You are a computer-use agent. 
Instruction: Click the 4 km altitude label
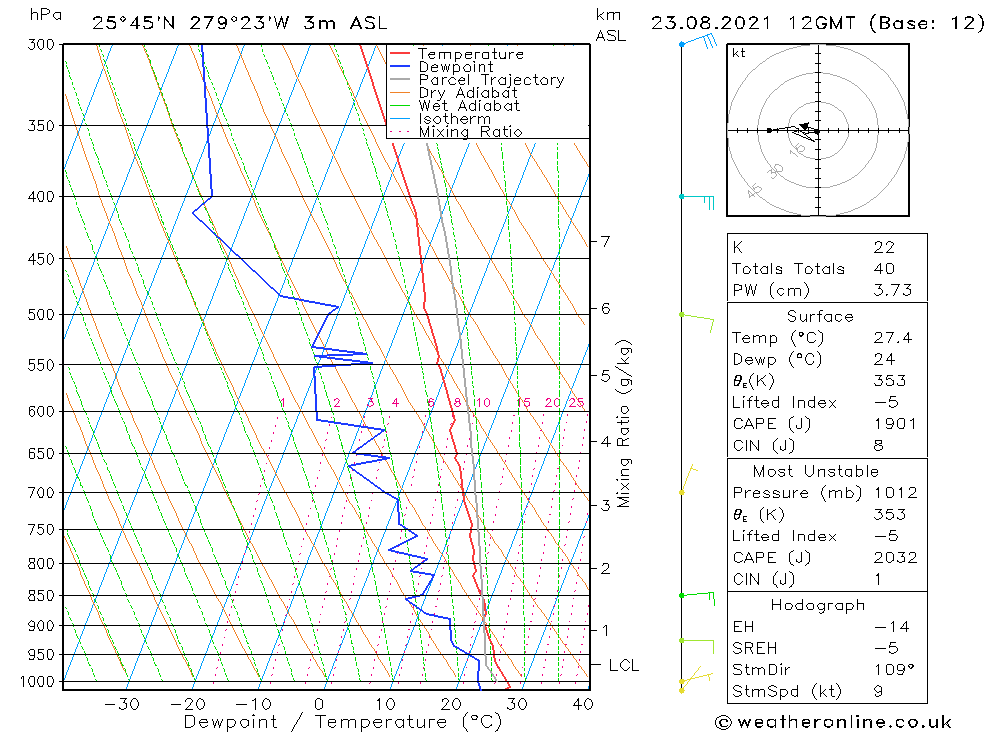[605, 441]
